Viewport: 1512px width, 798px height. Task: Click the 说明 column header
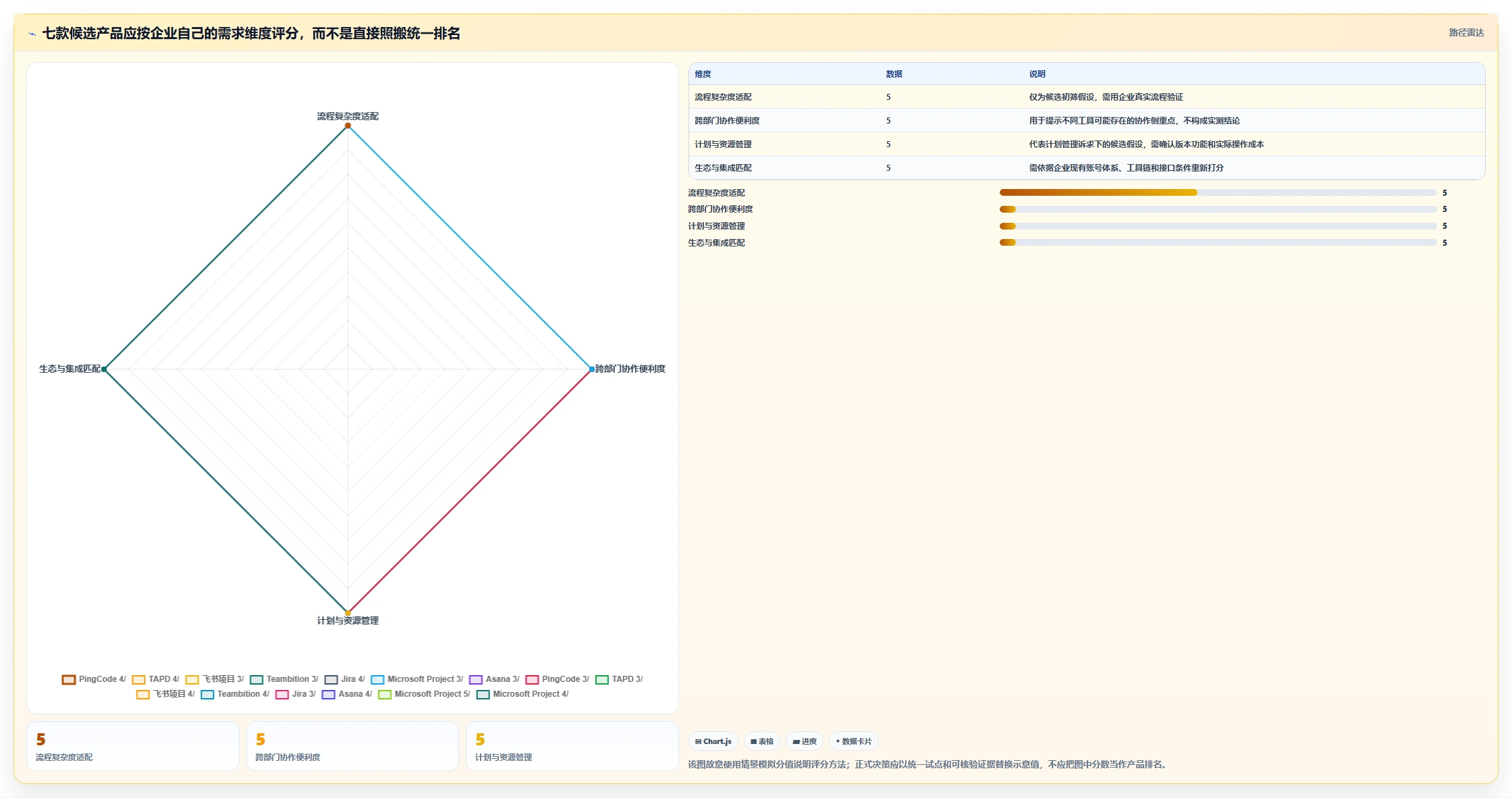click(1037, 74)
